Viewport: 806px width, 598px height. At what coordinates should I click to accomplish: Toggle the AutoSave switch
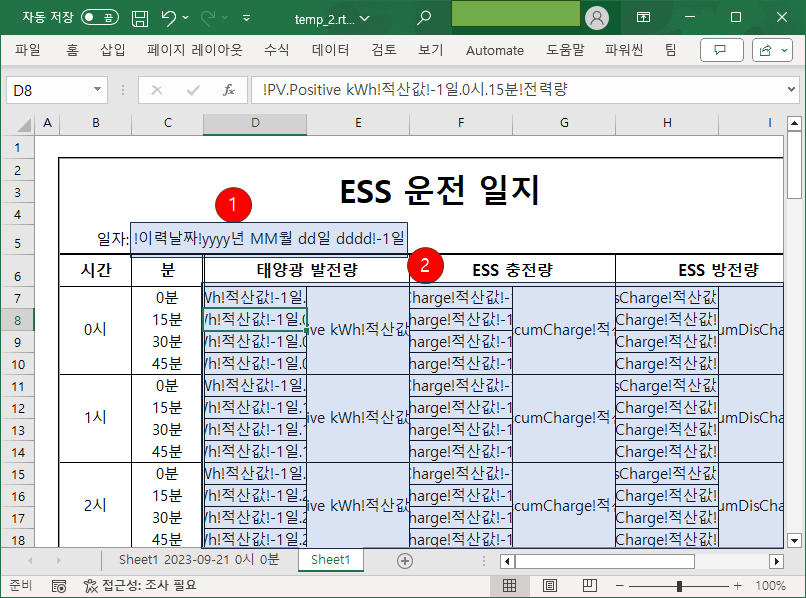pyautogui.click(x=100, y=18)
